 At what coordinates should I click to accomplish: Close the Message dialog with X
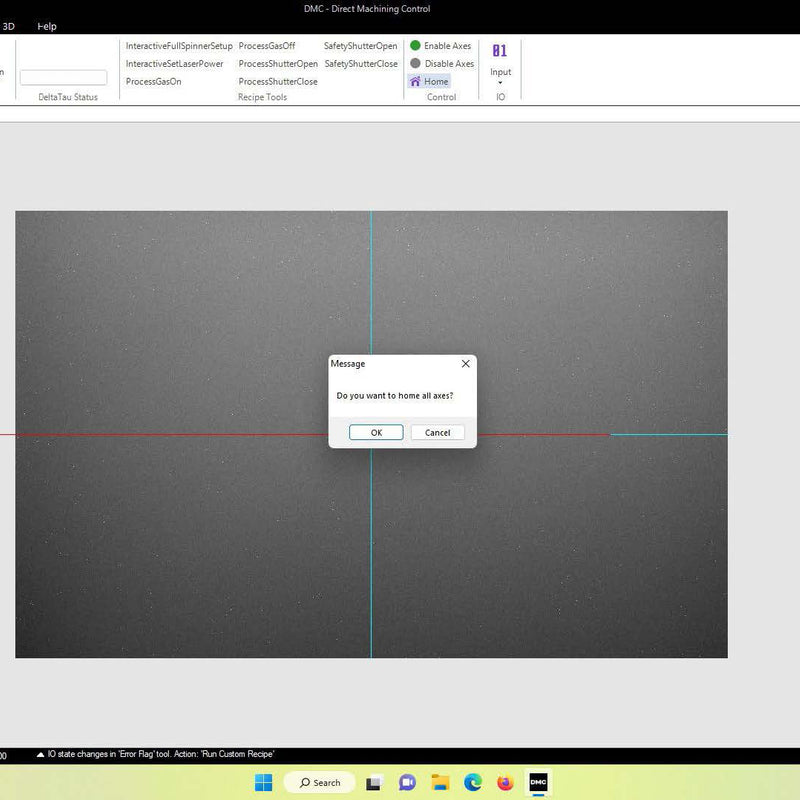(465, 364)
